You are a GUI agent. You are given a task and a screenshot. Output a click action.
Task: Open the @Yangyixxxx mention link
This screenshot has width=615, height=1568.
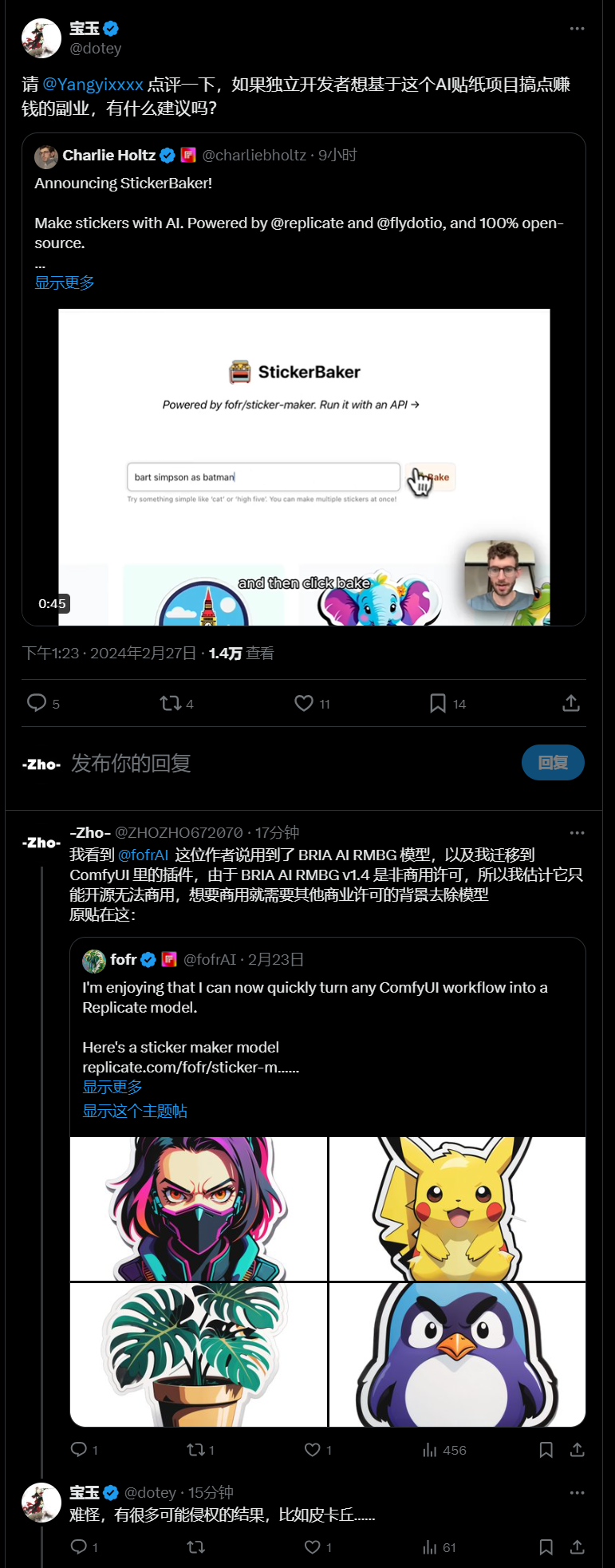[x=93, y=85]
